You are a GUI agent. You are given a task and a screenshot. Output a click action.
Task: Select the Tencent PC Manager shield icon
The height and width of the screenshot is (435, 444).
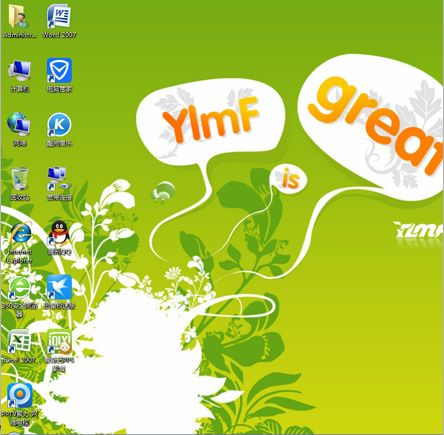pyautogui.click(x=59, y=70)
